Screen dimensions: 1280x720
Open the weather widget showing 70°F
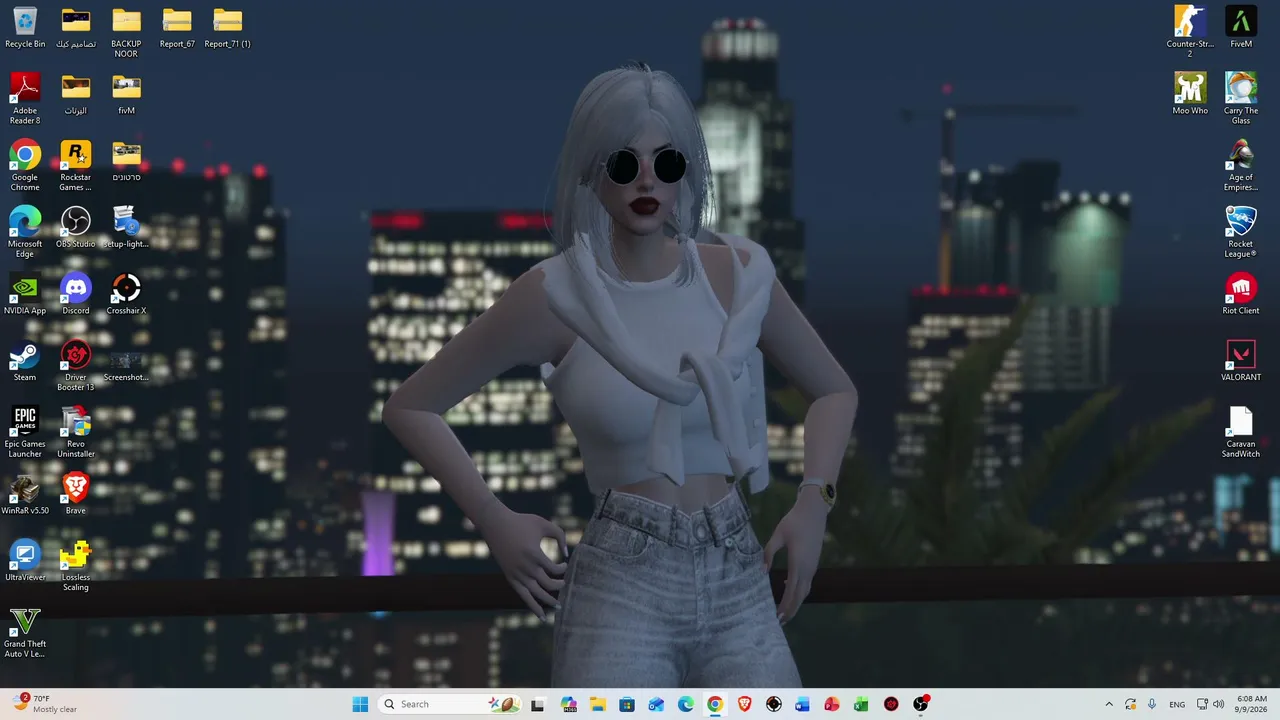(46, 704)
